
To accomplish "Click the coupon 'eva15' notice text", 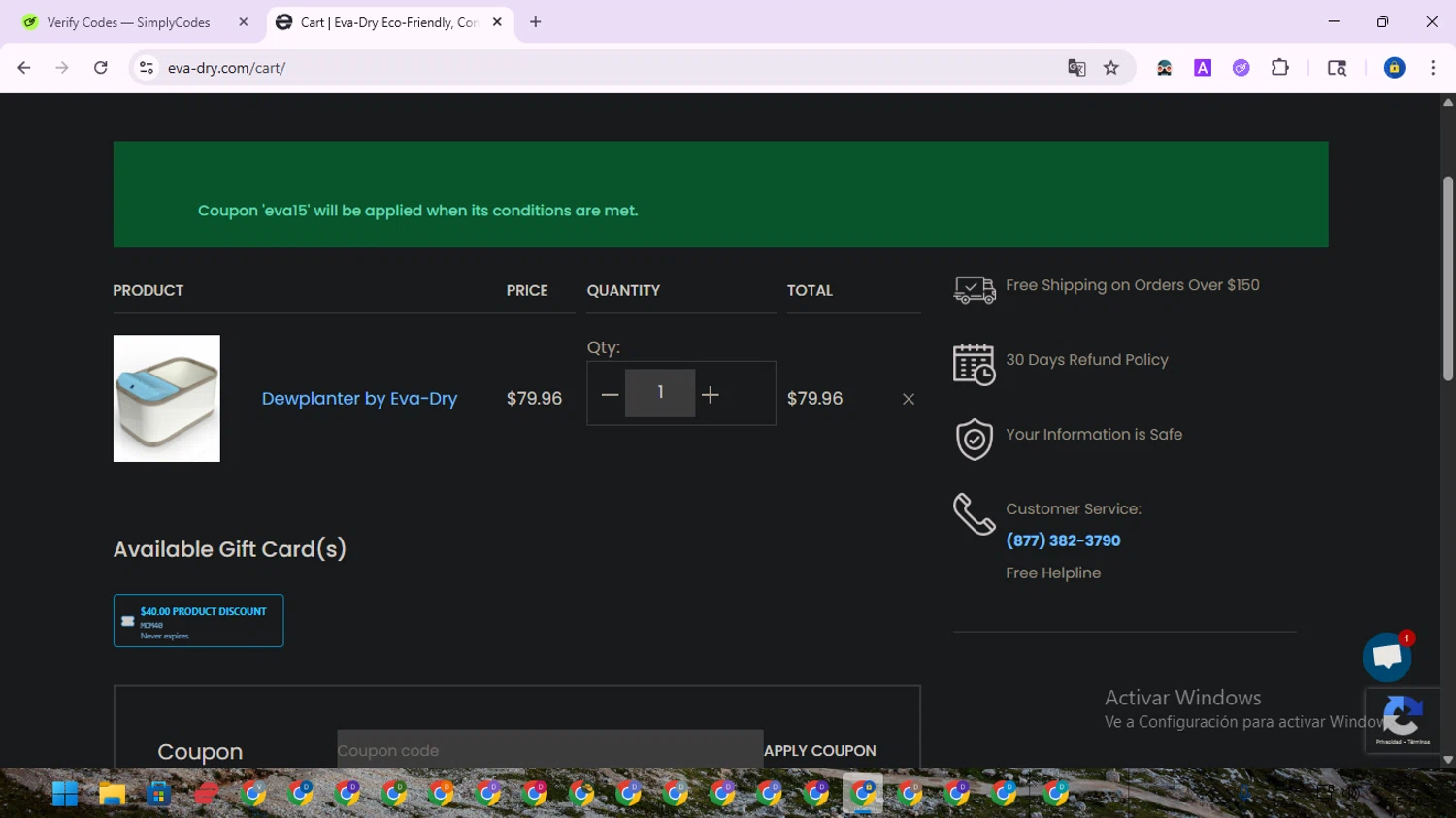I will 417,211.
